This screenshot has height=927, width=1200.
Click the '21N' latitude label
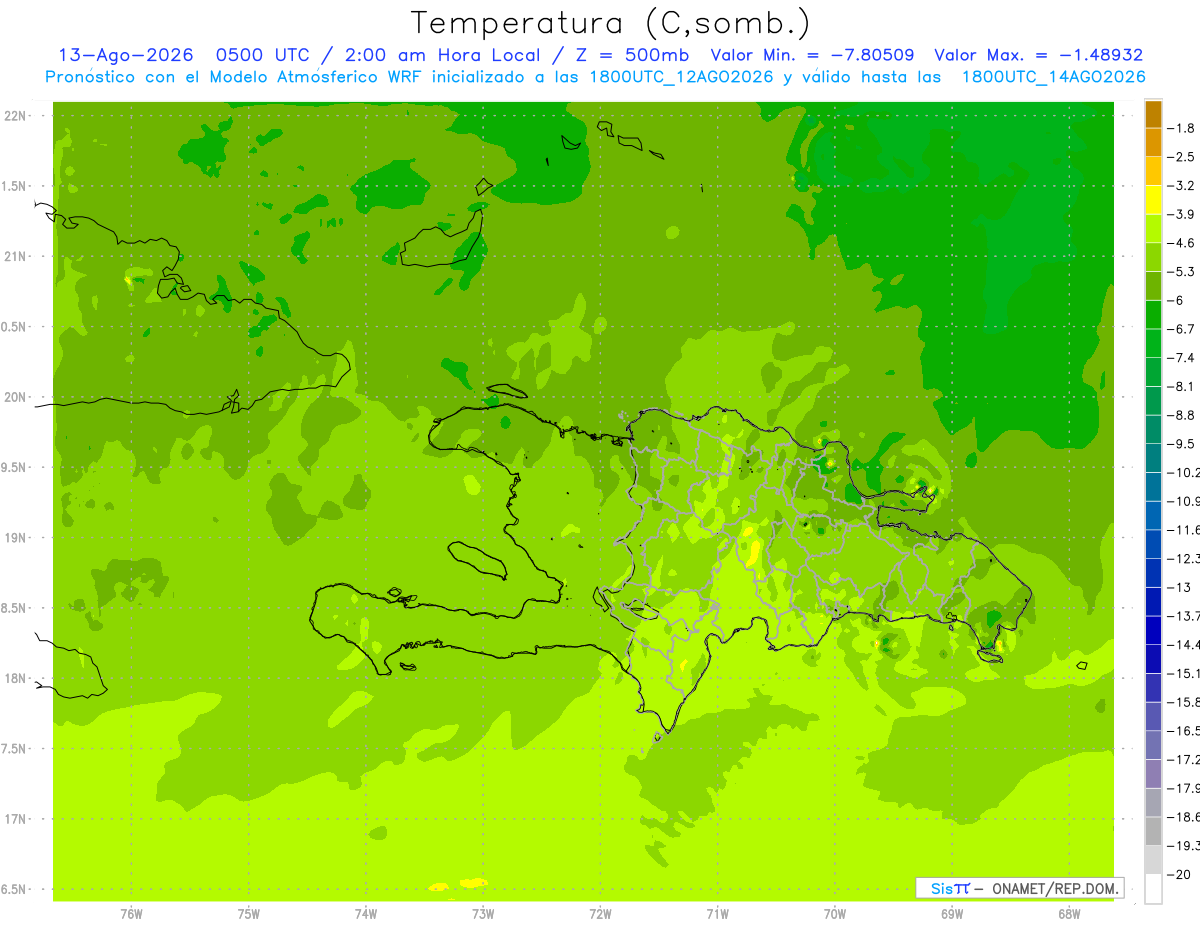pyautogui.click(x=15, y=257)
